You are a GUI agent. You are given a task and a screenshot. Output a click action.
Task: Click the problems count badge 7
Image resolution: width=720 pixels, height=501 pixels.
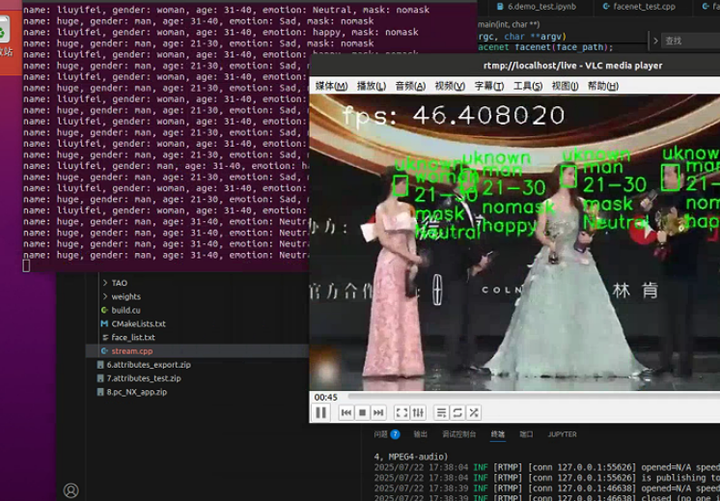(x=395, y=434)
